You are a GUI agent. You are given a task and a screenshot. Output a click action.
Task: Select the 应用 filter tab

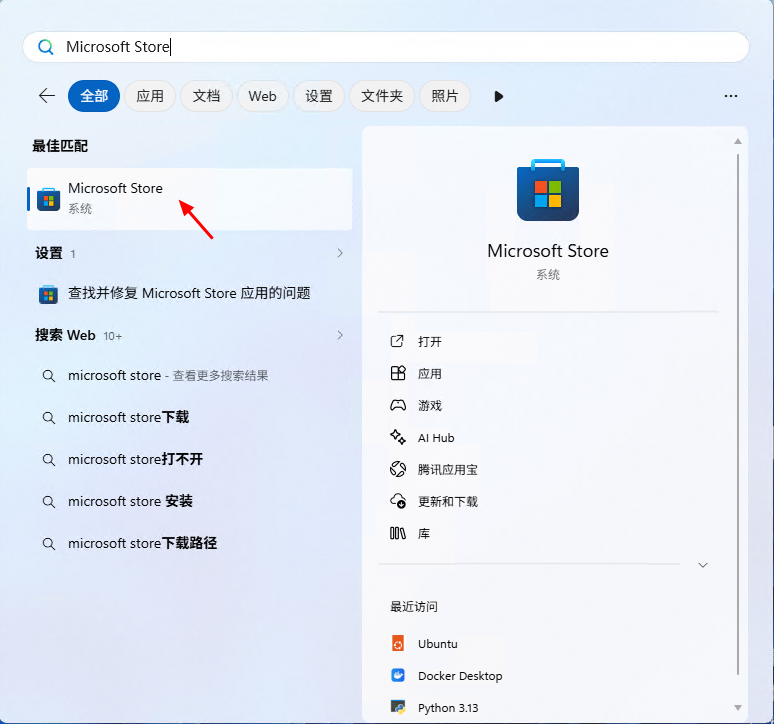(150, 96)
